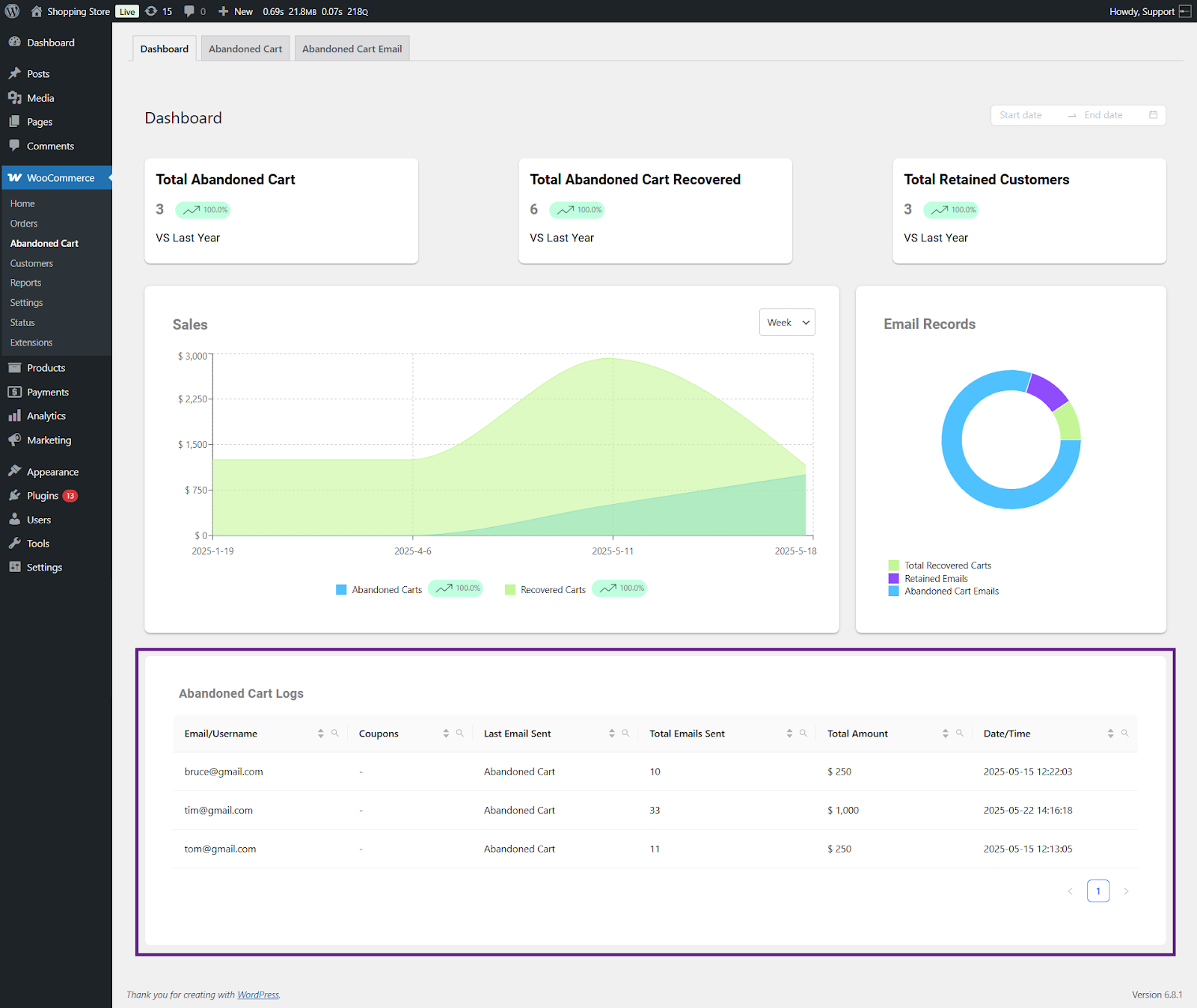
Task: Open the updates icon showing 15
Action: pyautogui.click(x=158, y=11)
